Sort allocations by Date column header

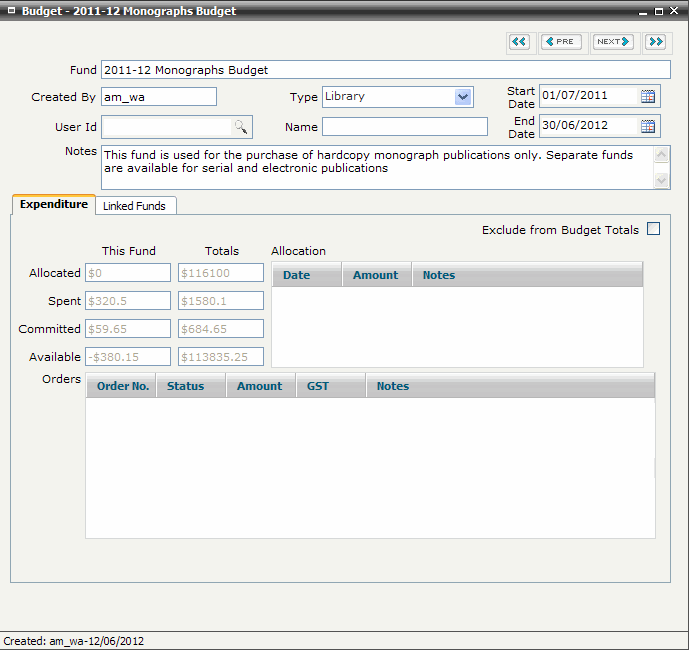point(297,275)
